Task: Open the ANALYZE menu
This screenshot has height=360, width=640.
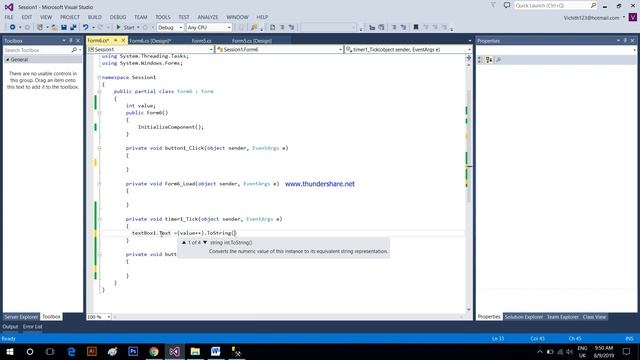Action: (x=208, y=17)
